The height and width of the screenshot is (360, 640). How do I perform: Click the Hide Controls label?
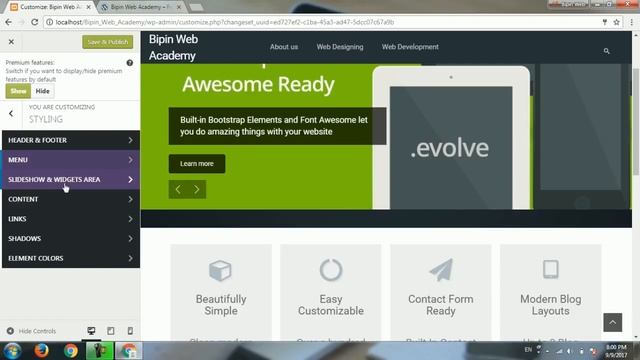37,331
